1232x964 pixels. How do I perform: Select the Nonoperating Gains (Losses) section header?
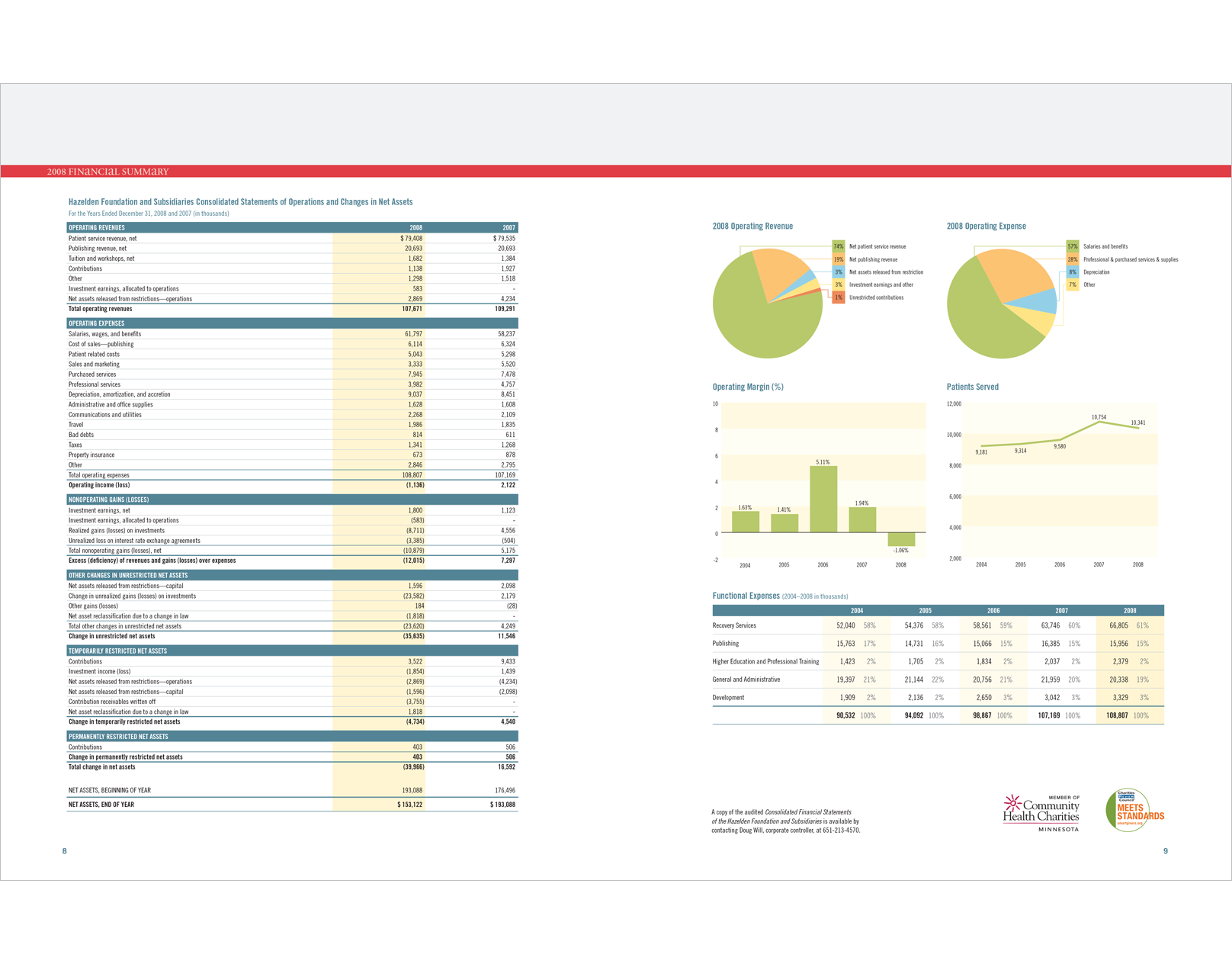pyautogui.click(x=292, y=500)
